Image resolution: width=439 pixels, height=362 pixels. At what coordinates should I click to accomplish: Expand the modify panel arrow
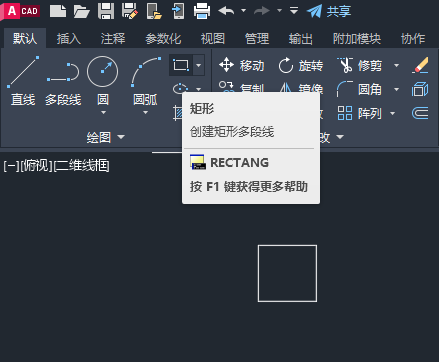340,137
